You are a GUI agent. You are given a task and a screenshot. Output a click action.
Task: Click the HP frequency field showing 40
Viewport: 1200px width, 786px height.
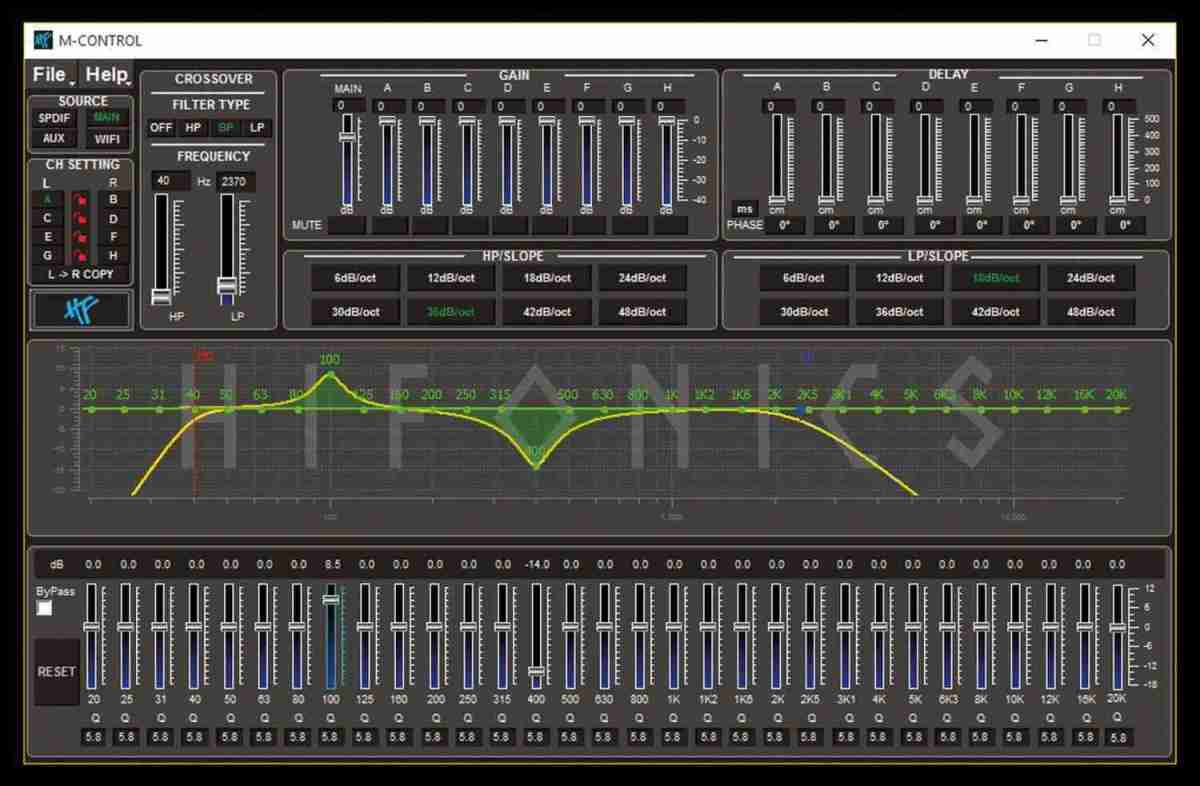tap(170, 181)
